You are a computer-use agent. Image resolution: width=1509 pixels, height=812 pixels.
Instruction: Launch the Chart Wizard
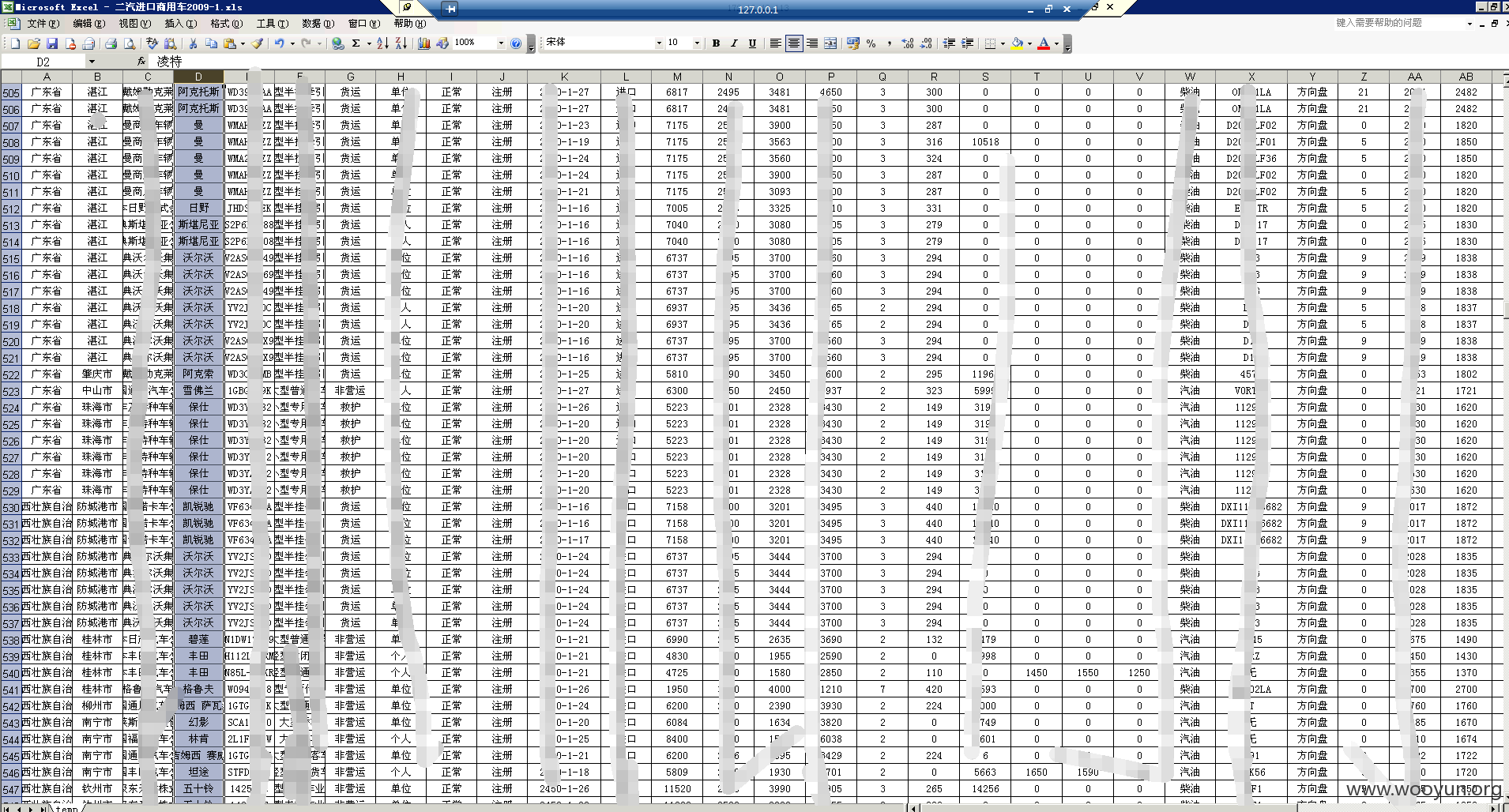coord(423,43)
